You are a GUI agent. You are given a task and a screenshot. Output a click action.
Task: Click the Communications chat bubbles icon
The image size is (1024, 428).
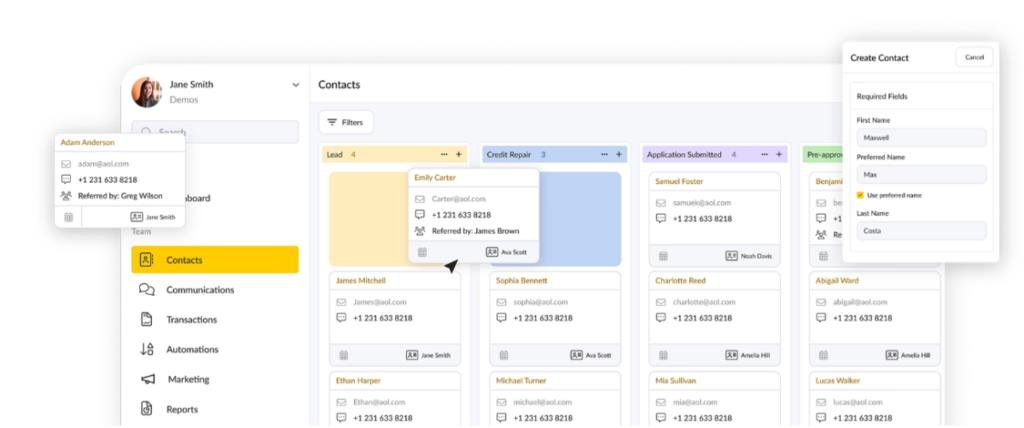tap(147, 289)
